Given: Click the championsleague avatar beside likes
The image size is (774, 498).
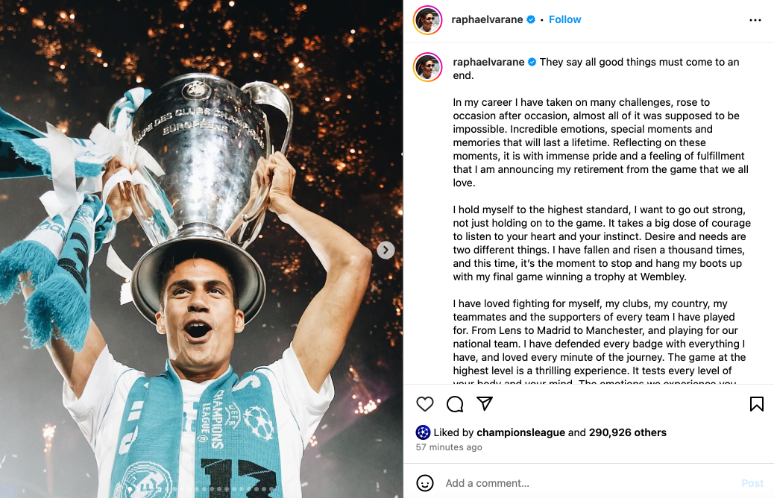Looking at the screenshot, I should click(x=423, y=433).
